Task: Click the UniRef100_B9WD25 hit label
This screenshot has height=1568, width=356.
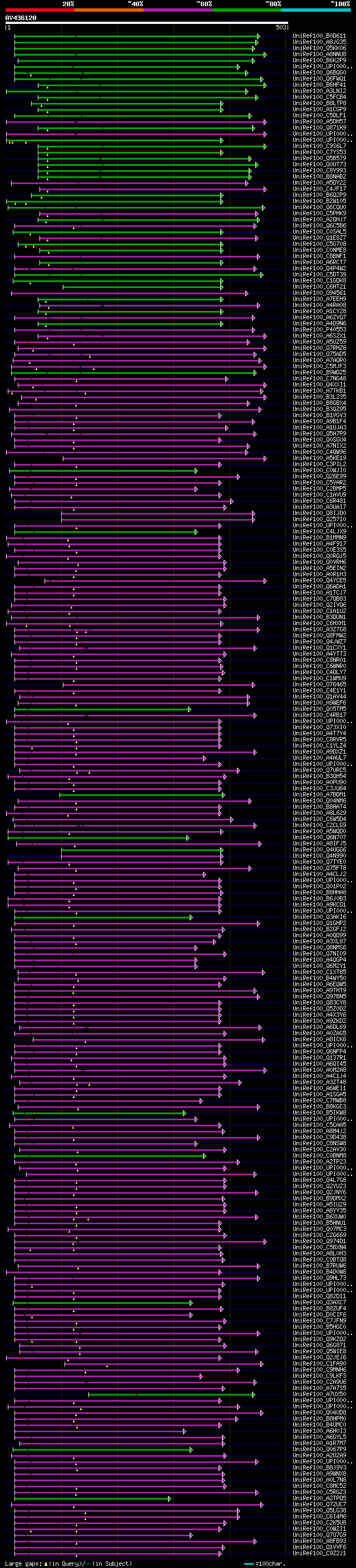Action: (x=319, y=373)
